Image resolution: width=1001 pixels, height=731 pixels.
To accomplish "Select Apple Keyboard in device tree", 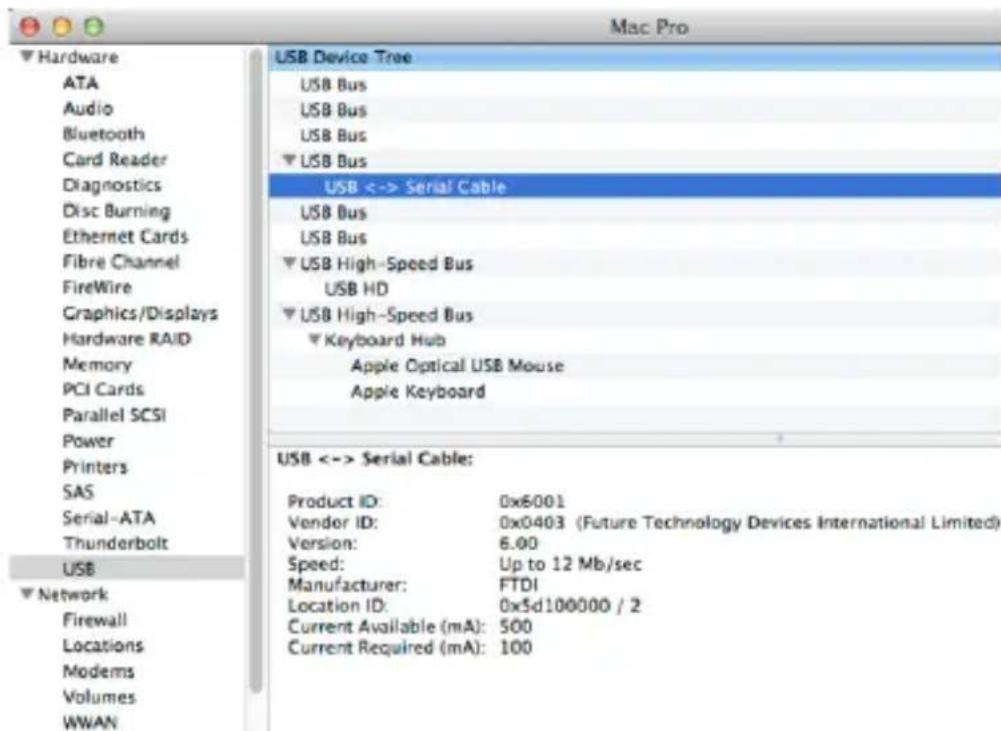I will tap(418, 391).
